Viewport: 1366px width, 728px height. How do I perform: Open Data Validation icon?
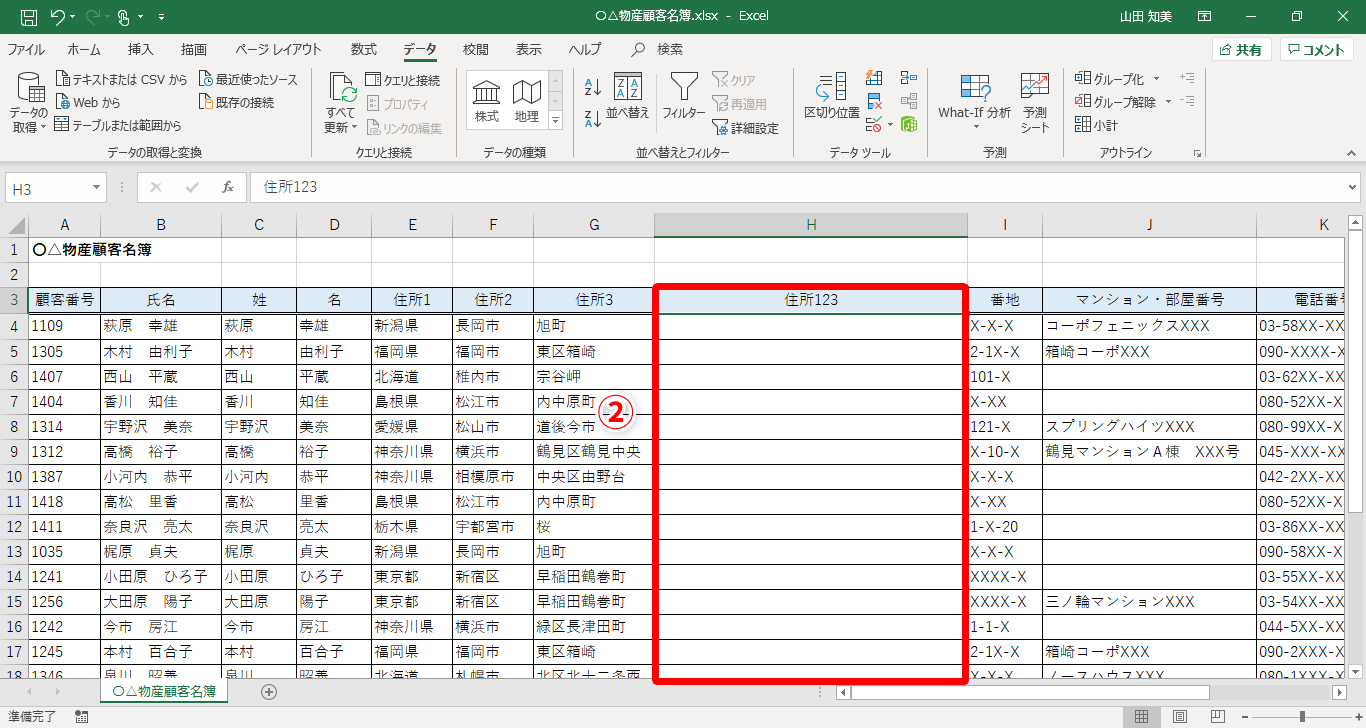click(x=873, y=125)
